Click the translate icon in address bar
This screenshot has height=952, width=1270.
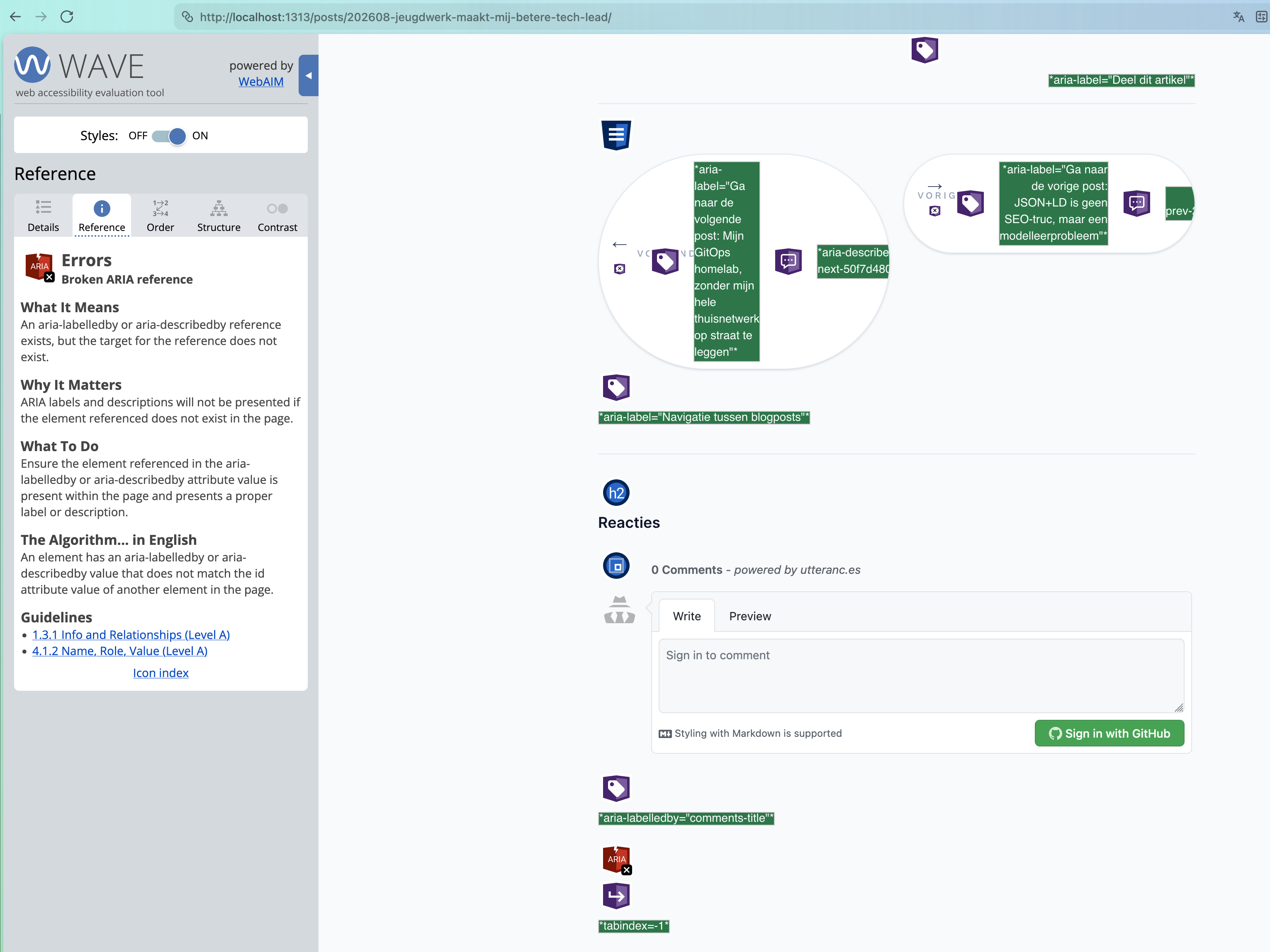click(x=1238, y=17)
